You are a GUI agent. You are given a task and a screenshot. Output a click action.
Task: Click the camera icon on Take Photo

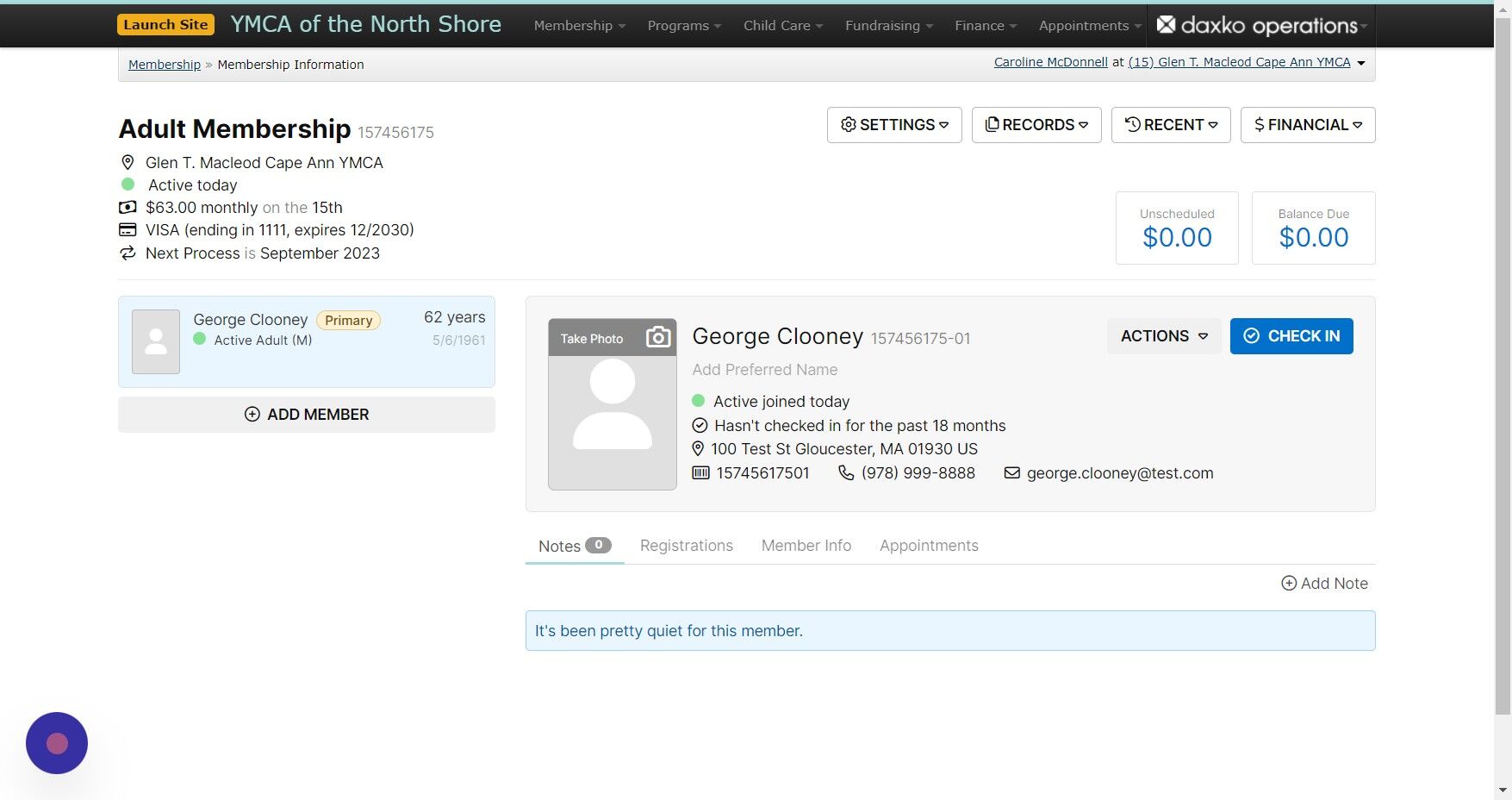click(658, 337)
